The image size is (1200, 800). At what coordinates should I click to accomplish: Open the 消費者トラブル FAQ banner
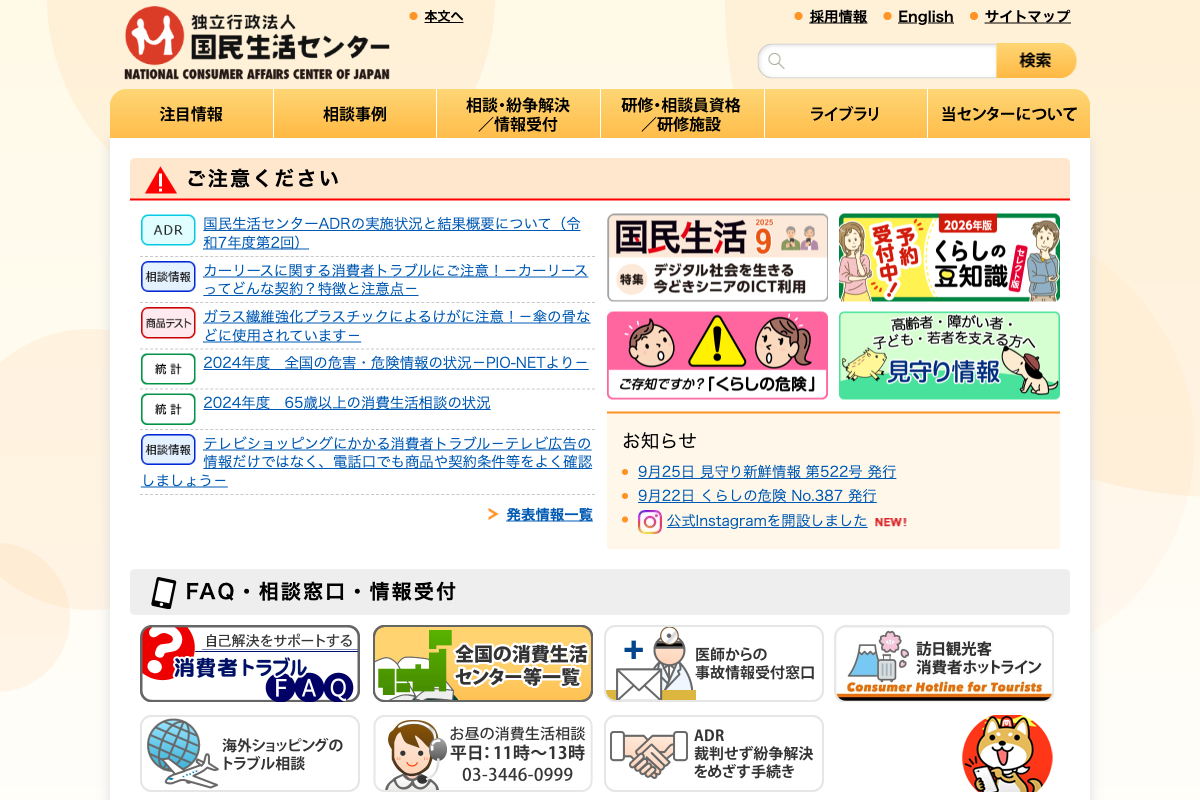tap(250, 664)
